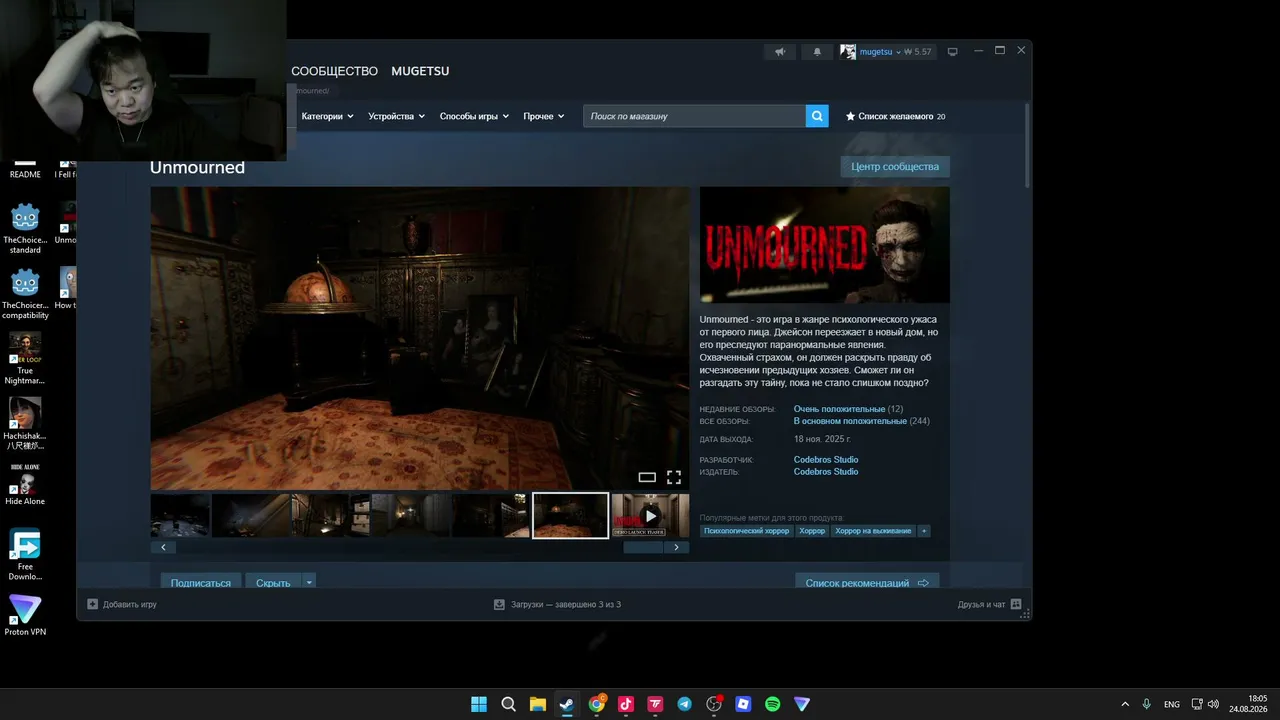Select the Хоррор tag
This screenshot has height=720, width=1280.
812,531
